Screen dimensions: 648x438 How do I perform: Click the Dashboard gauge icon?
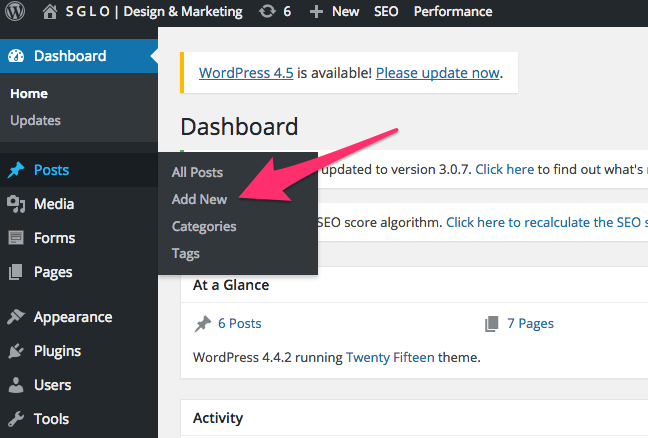(16, 56)
